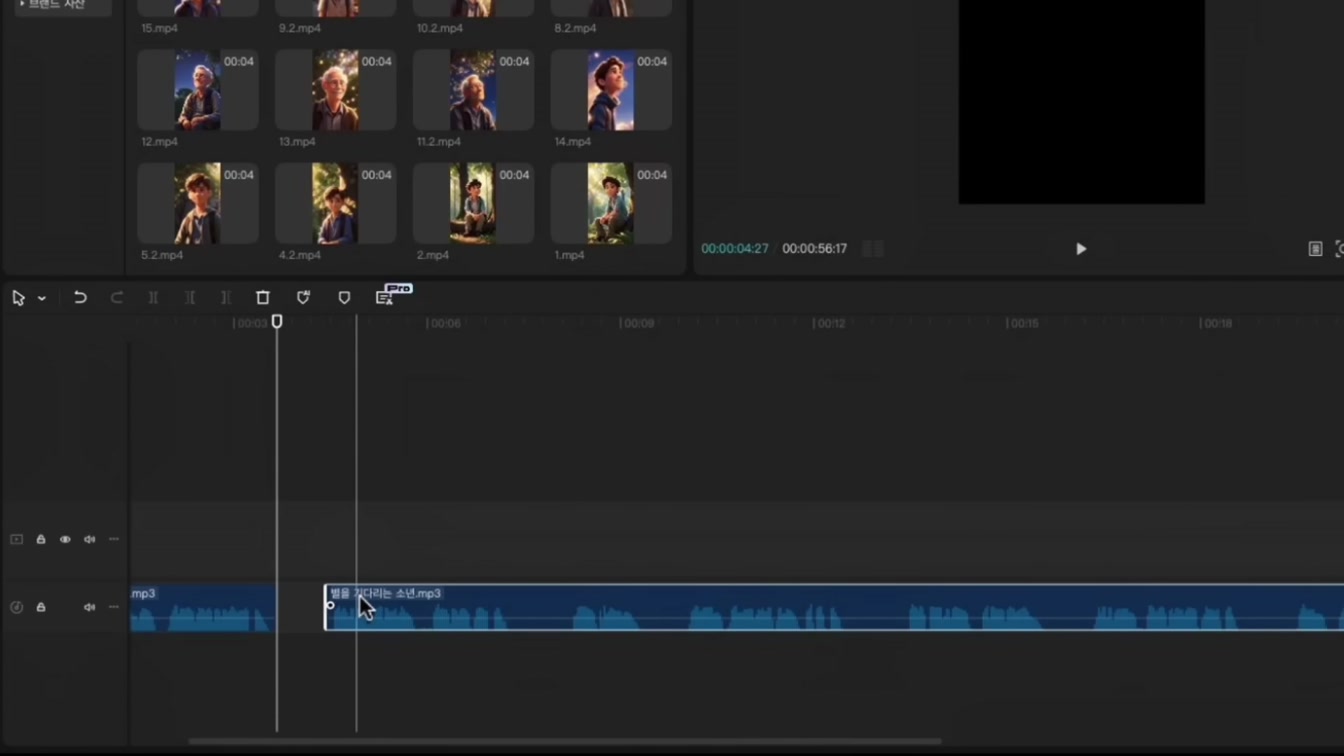
Task: Split the clip at the playhead
Action: pyautogui.click(x=153, y=298)
